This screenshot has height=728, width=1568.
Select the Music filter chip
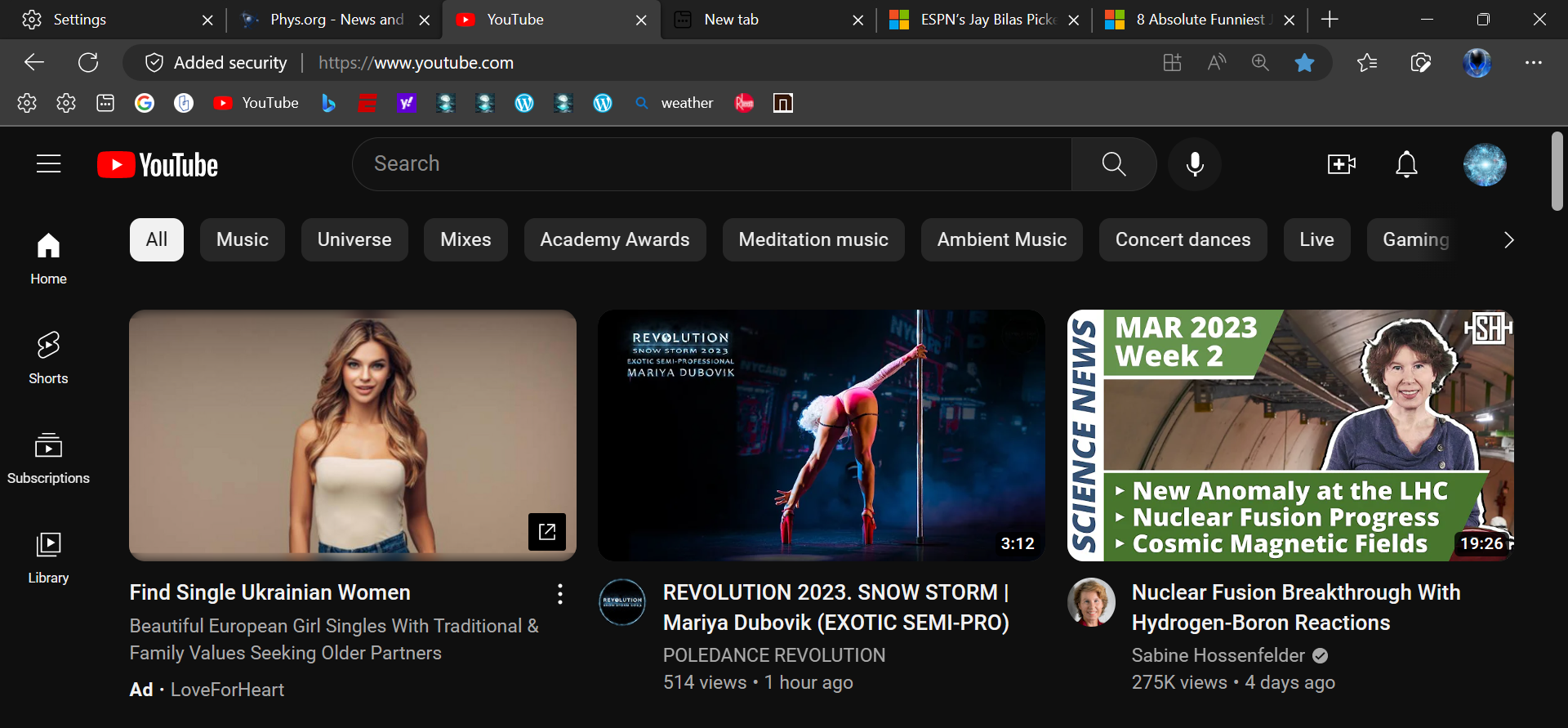tap(242, 239)
